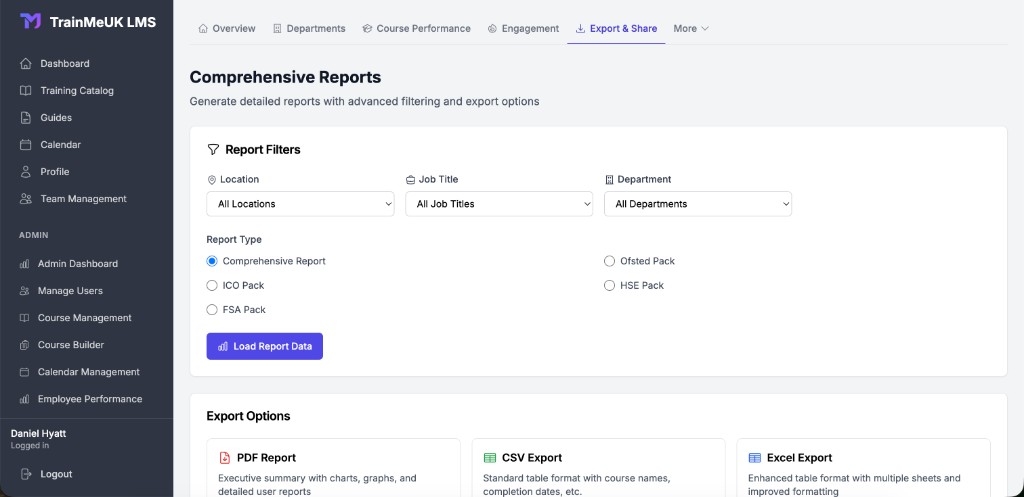Select the PDF Report export card

tap(333, 468)
